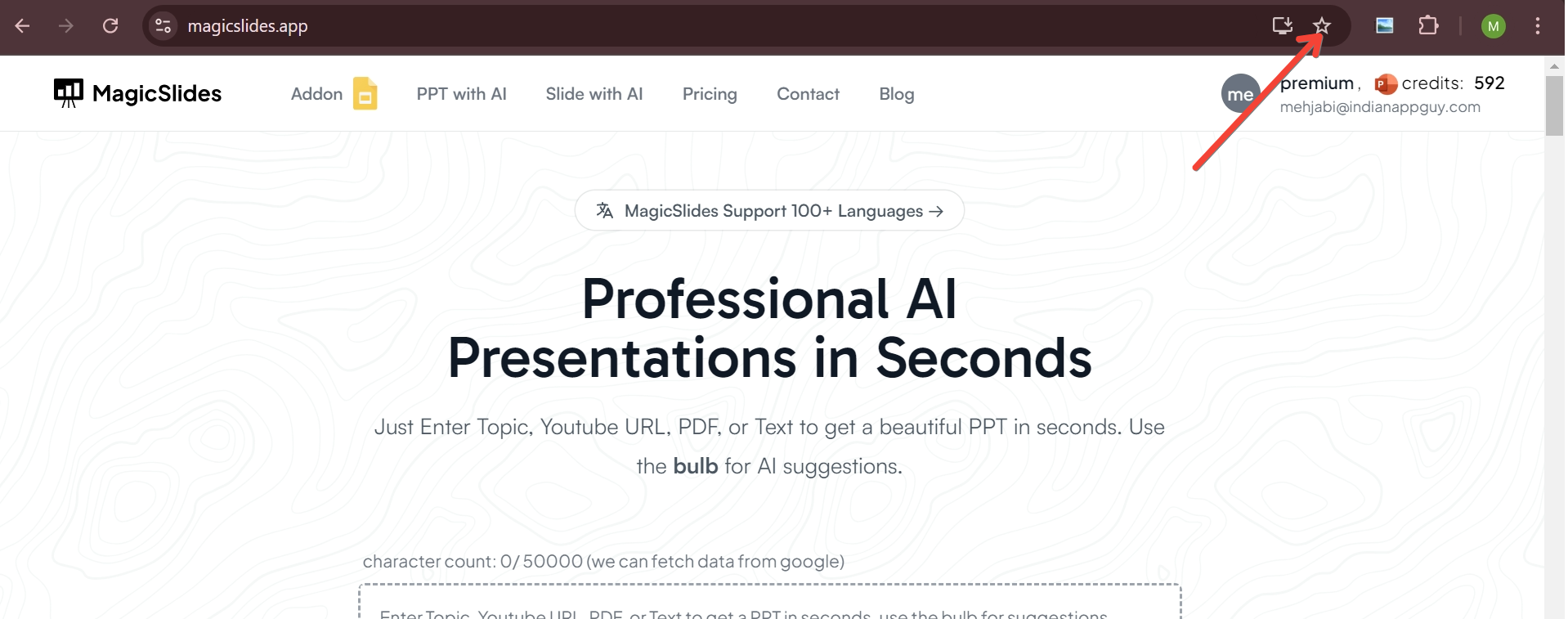Click the mehjabi@indianappguy.com email
1568x619 pixels.
1380,107
